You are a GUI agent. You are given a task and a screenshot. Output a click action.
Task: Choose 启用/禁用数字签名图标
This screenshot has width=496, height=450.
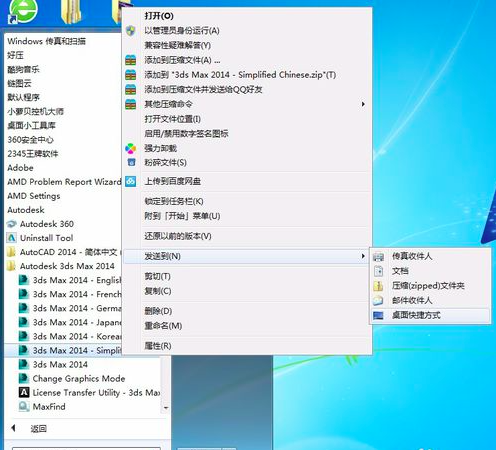[x=186, y=134]
